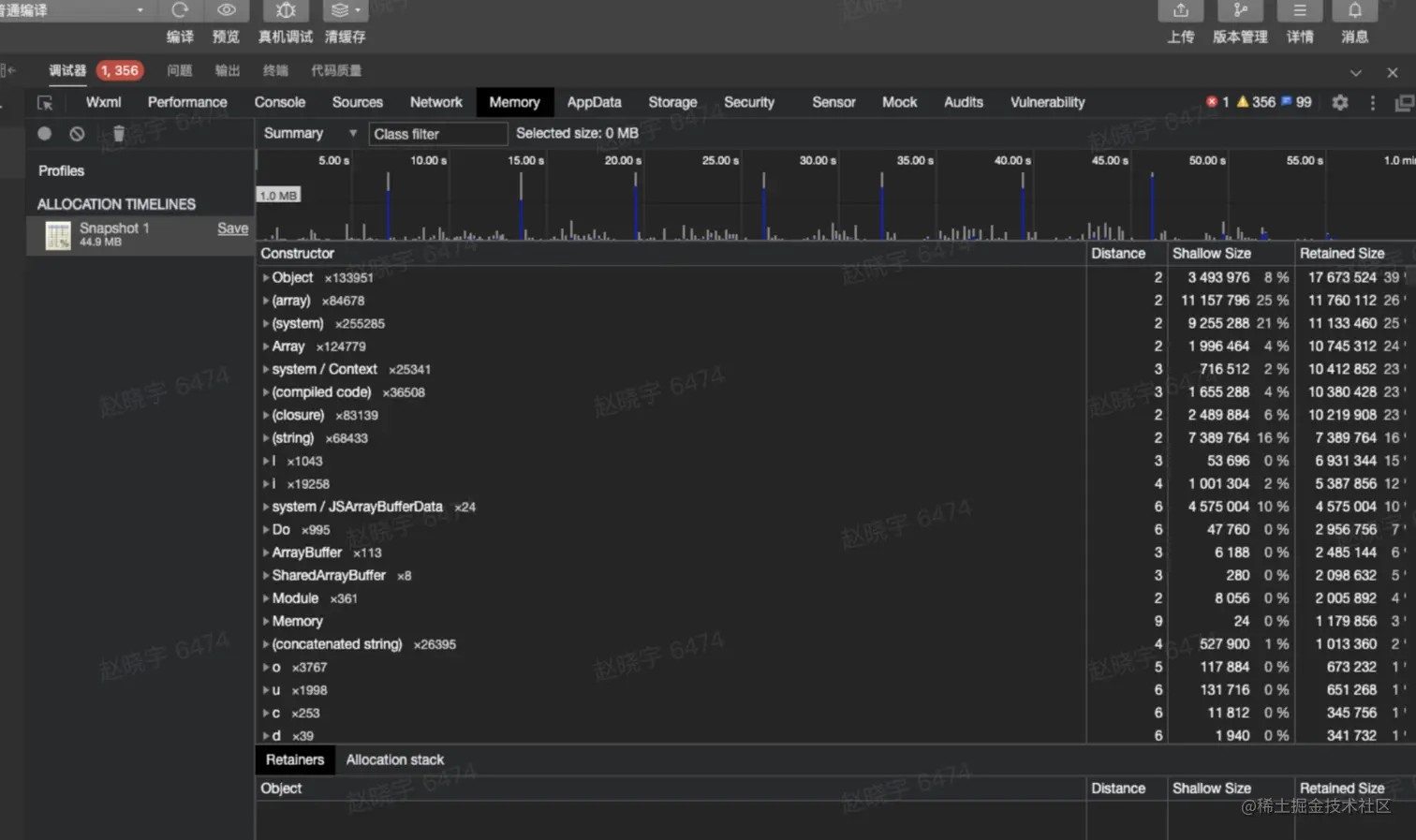This screenshot has width=1416, height=840.
Task: Open the details menu icon
Action: coord(1300,10)
